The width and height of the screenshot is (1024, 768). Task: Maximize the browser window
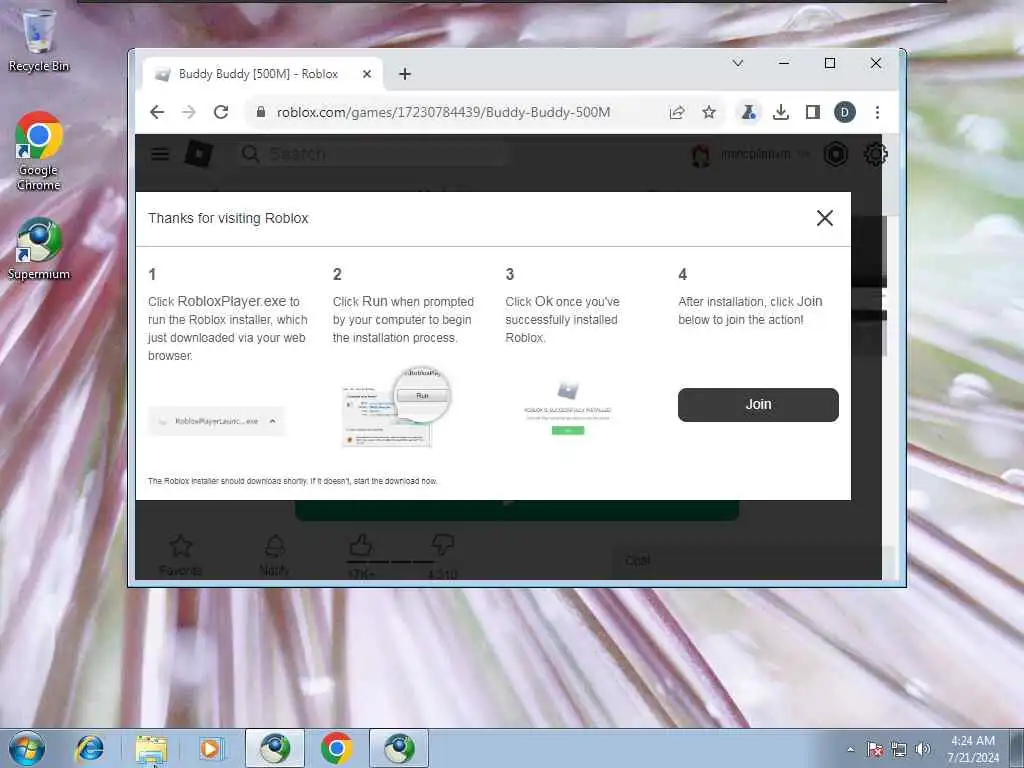pyautogui.click(x=829, y=63)
